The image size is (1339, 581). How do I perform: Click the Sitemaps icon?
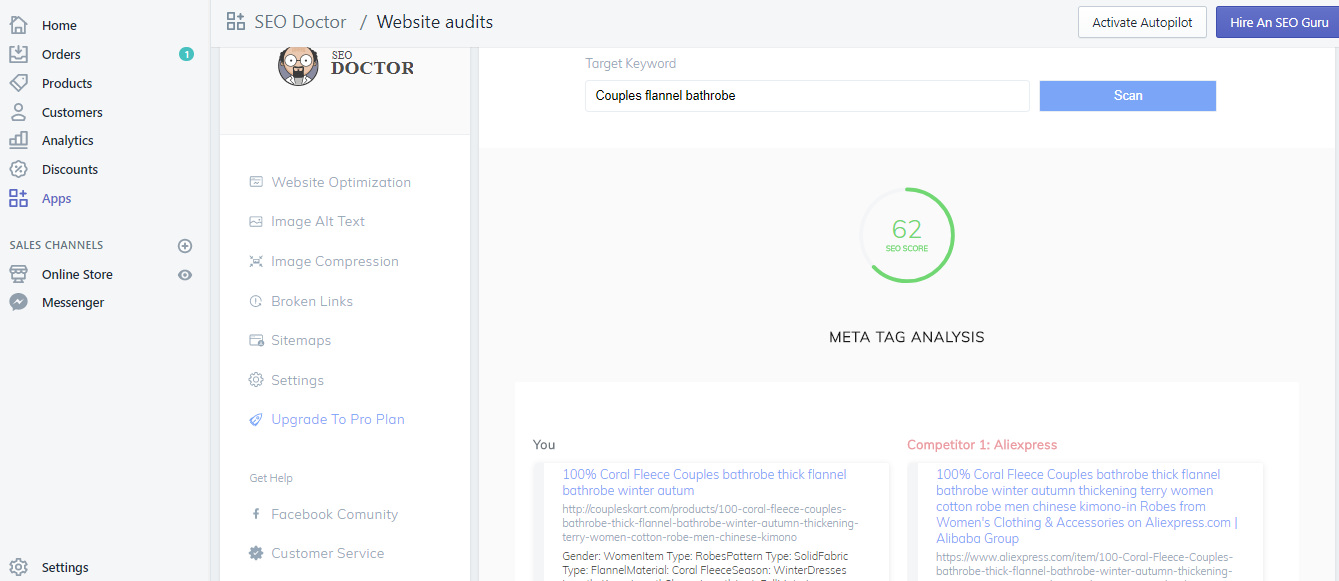pyautogui.click(x=256, y=340)
